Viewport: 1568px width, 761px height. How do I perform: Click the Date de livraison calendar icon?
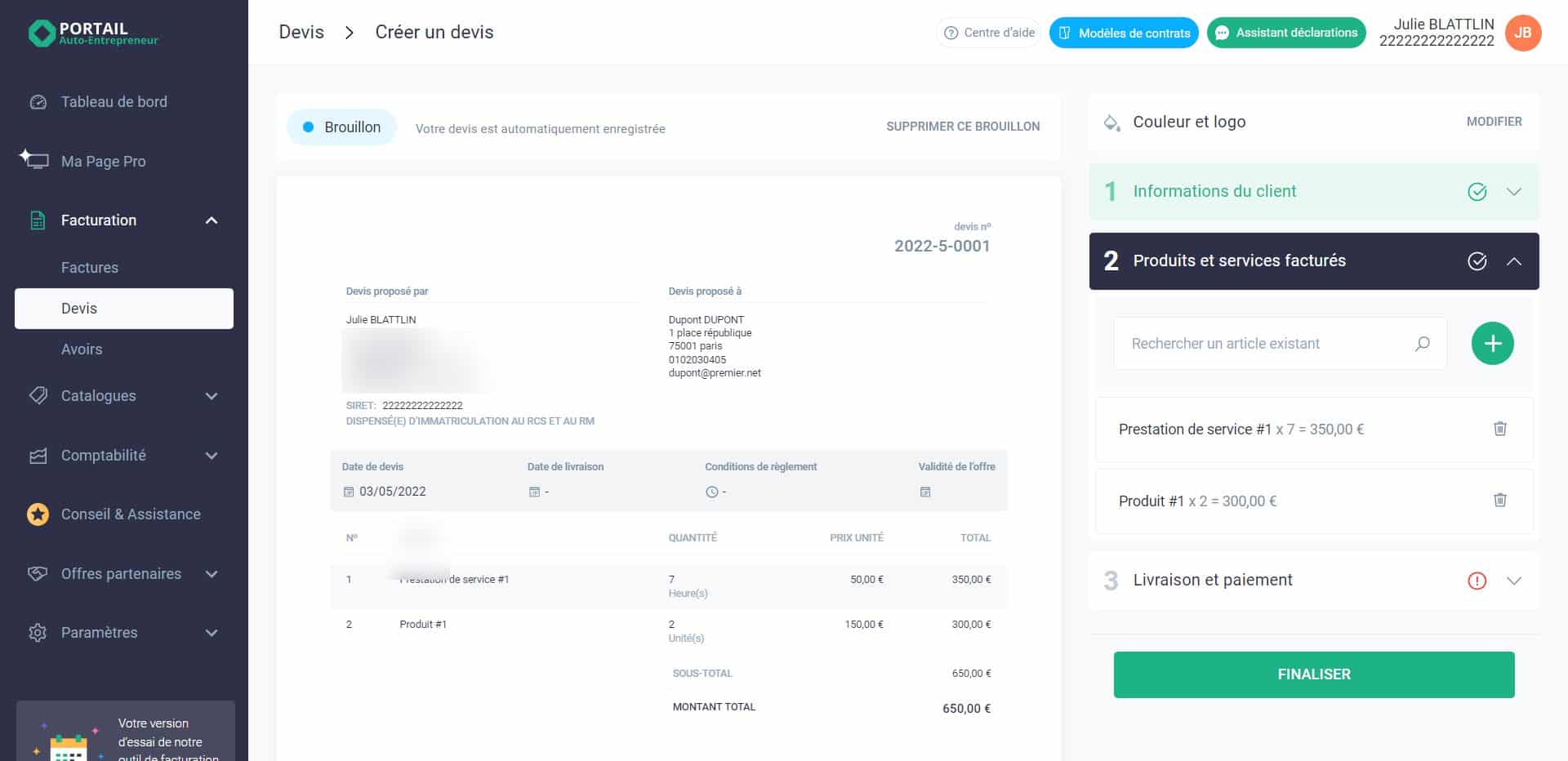[x=534, y=492]
